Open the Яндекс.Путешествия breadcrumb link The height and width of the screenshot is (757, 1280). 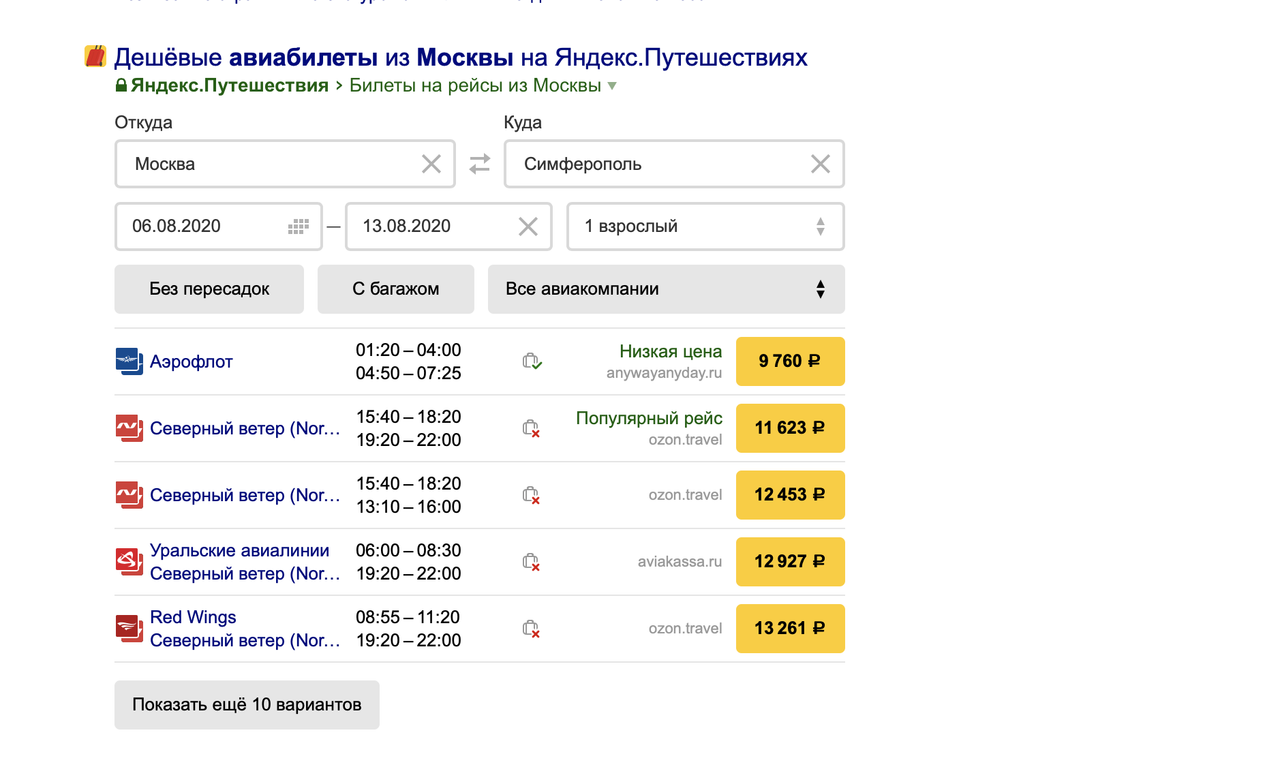[229, 86]
